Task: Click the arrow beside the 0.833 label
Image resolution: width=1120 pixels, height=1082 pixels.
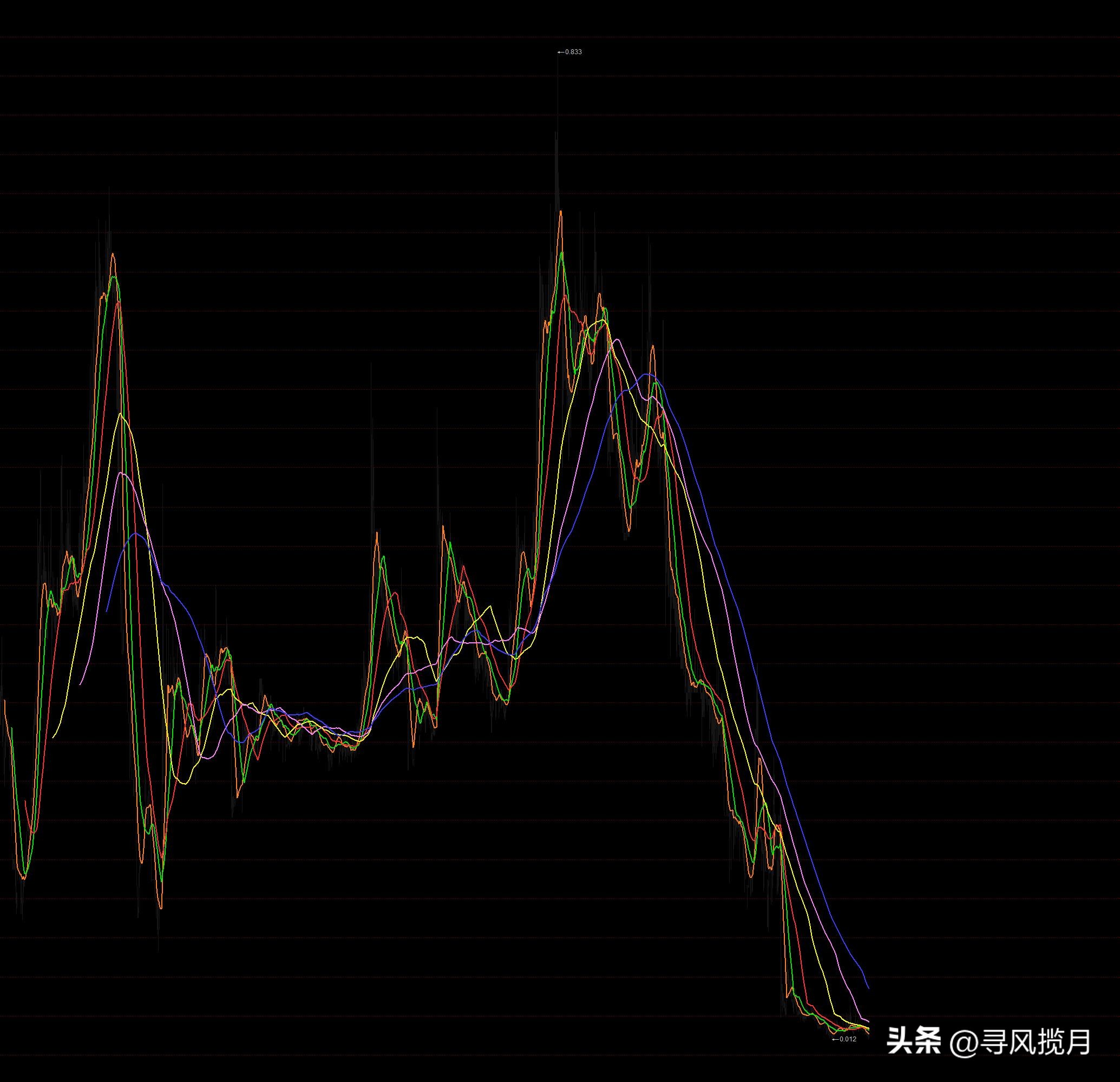Action: [562, 51]
